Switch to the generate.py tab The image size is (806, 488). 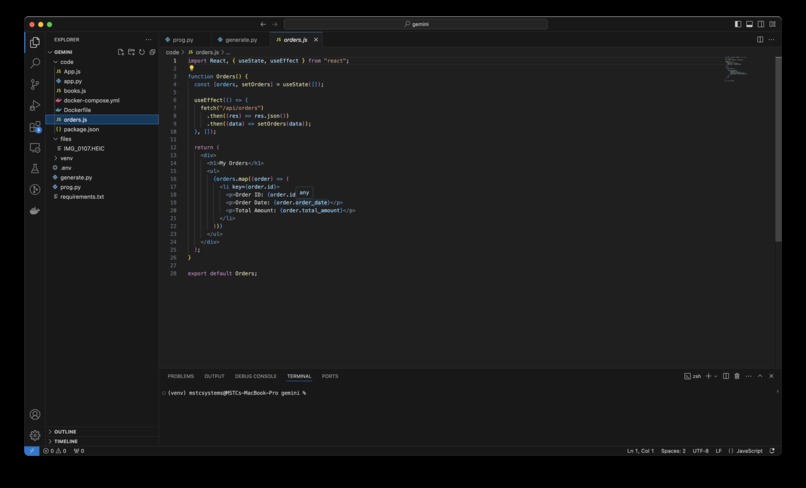click(x=241, y=40)
